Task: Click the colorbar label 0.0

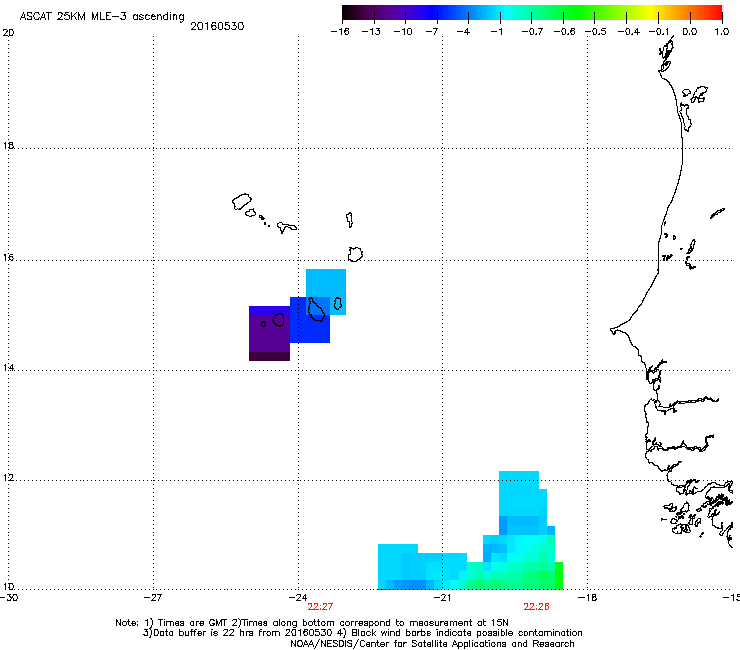Action: point(690,32)
